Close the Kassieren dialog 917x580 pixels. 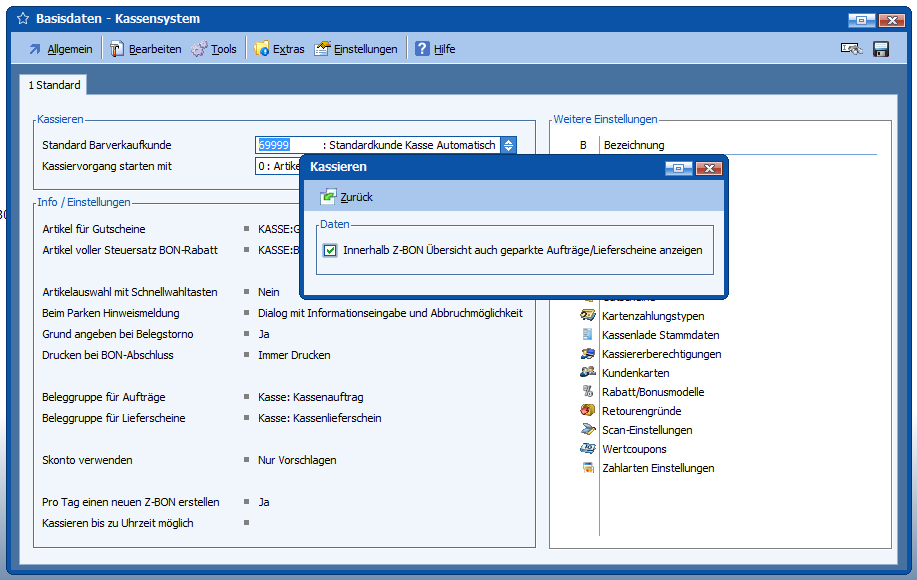pos(708,168)
